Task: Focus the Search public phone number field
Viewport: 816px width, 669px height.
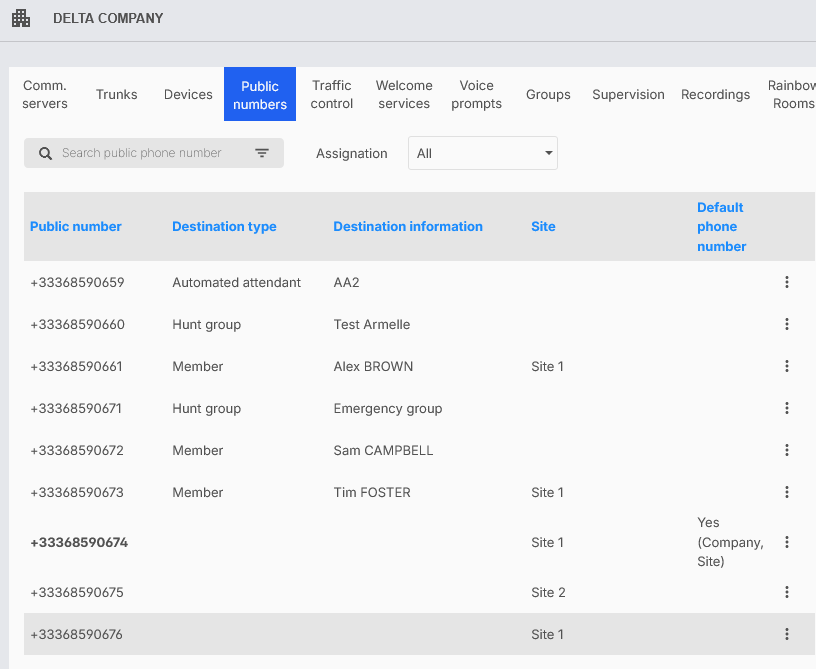Action: pos(142,153)
